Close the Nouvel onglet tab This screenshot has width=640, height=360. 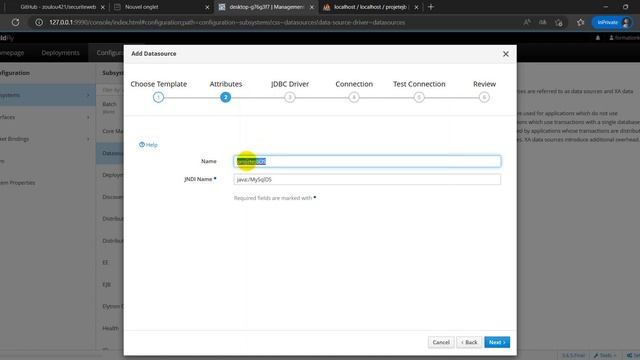click(207, 7)
